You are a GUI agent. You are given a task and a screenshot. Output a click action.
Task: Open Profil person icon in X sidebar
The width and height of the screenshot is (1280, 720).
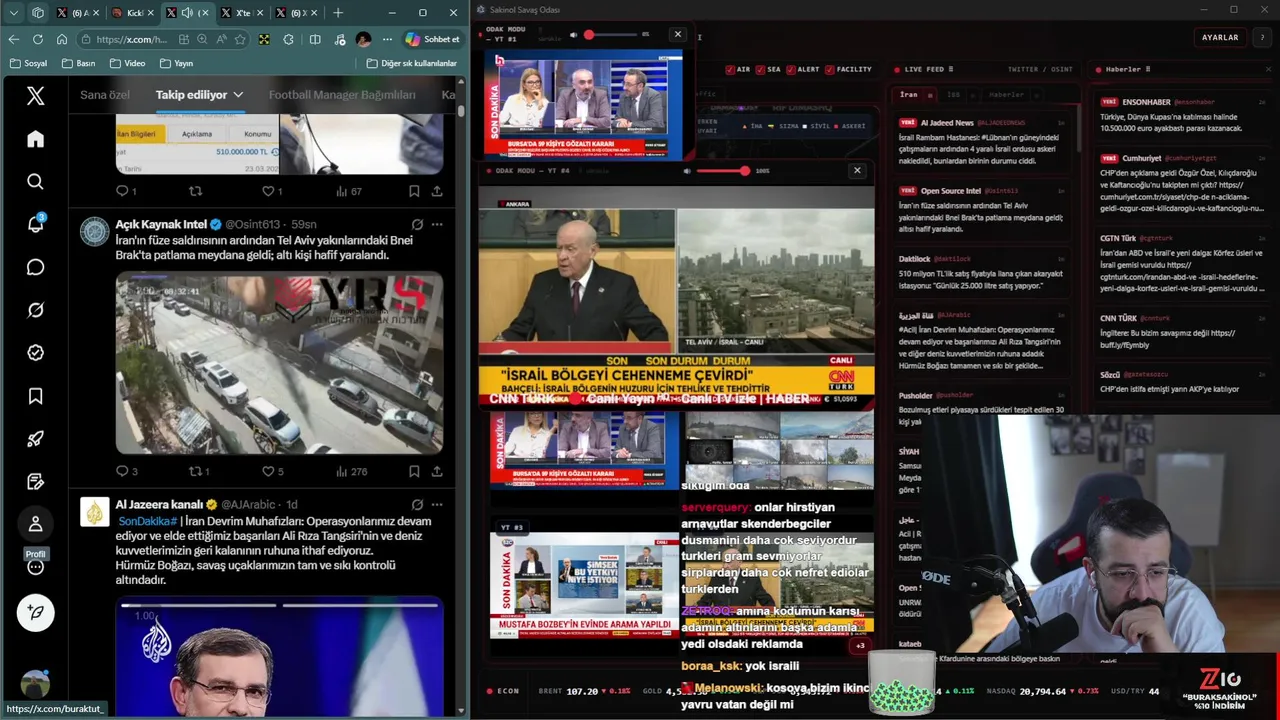35,524
